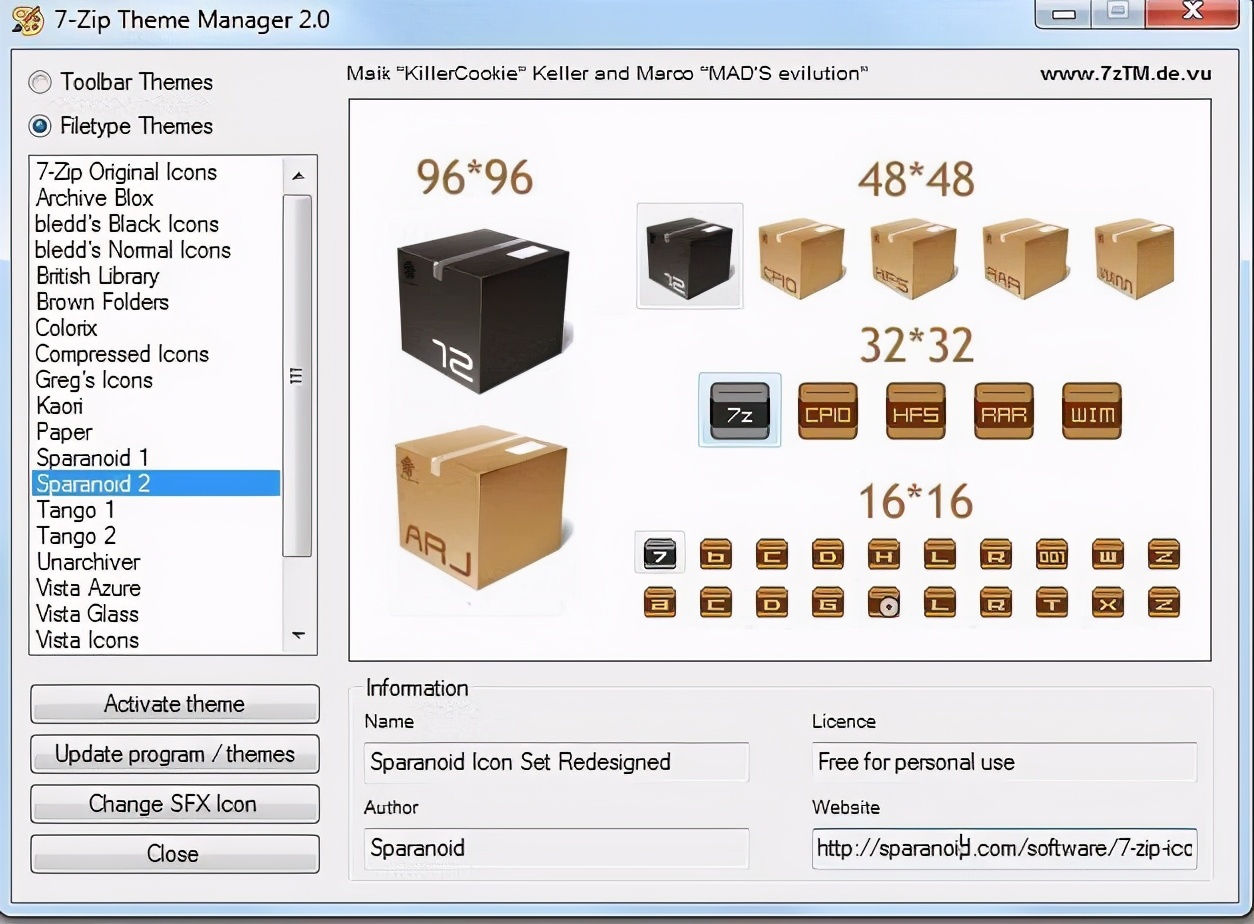Viewport: 1254px width, 924px height.
Task: Click the tiny crate icon lettered b
Action: point(716,554)
